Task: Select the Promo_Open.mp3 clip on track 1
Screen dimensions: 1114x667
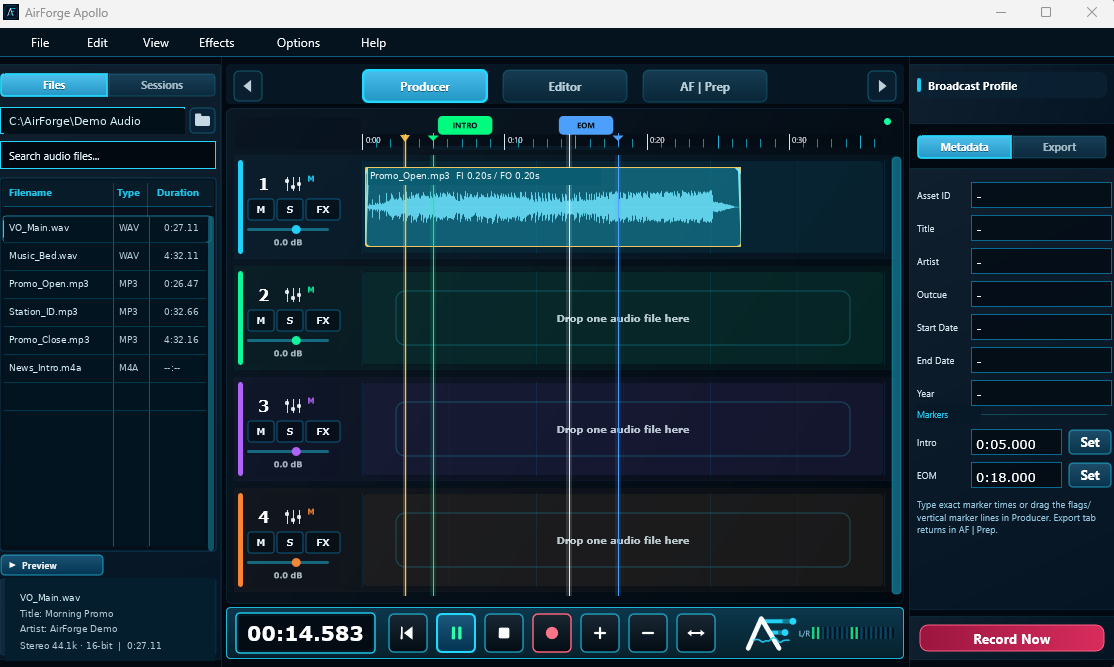Action: click(x=553, y=207)
